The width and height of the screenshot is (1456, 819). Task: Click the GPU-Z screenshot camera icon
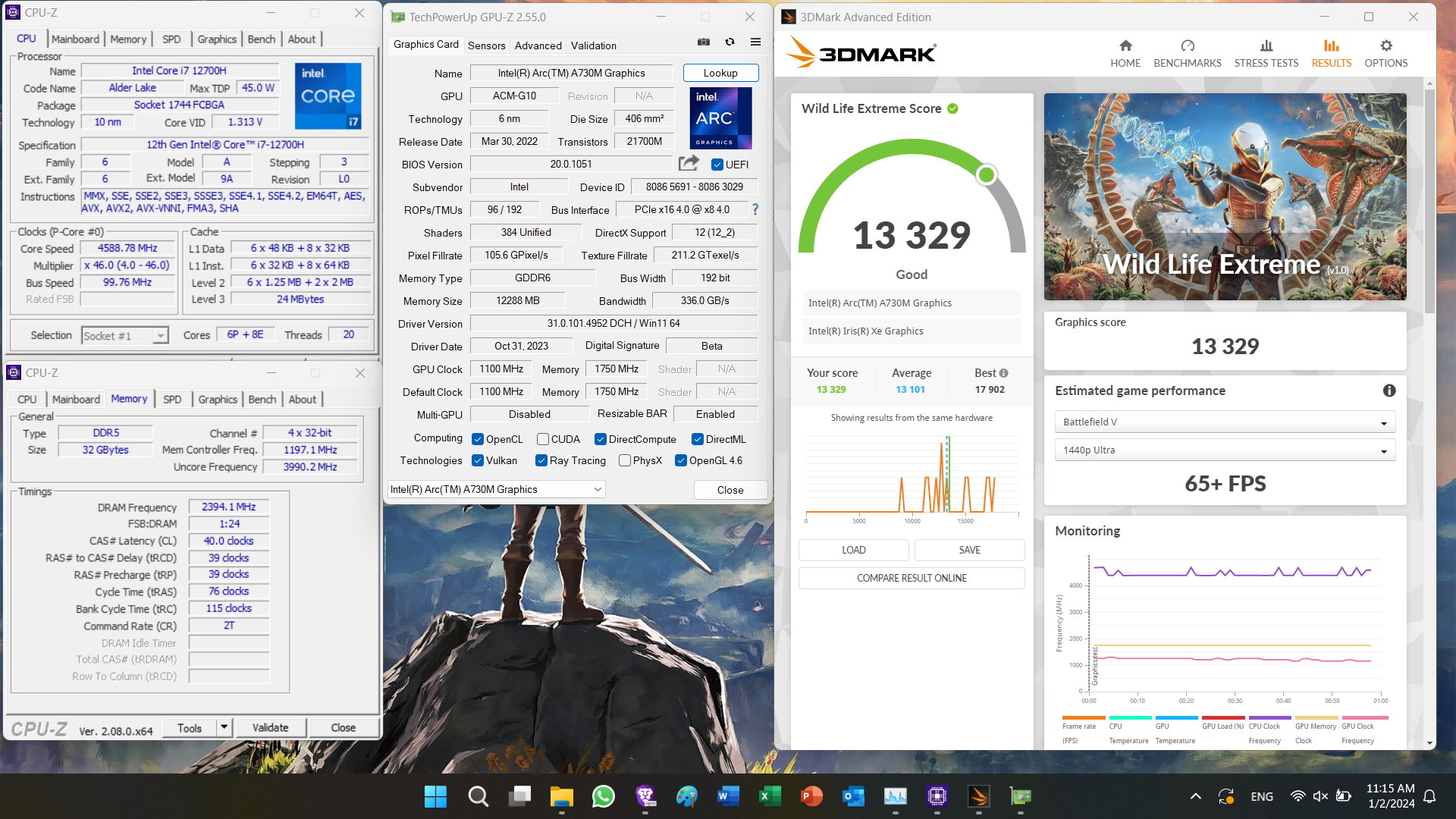704,42
